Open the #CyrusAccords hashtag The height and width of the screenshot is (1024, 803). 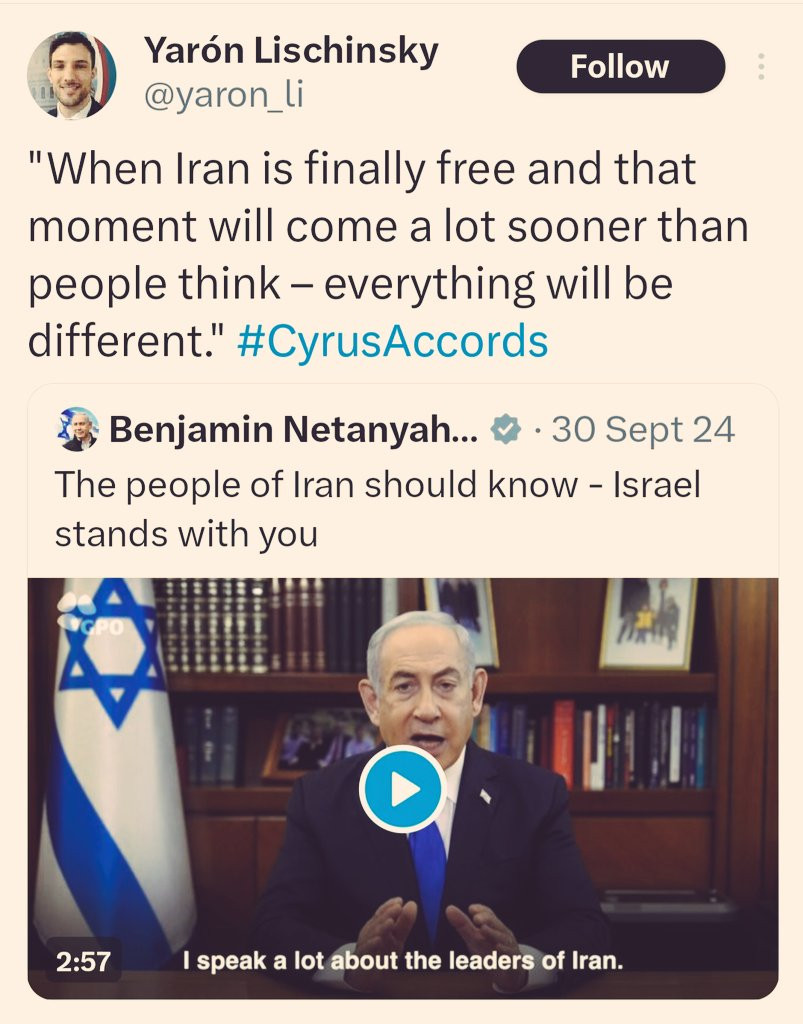tap(392, 341)
